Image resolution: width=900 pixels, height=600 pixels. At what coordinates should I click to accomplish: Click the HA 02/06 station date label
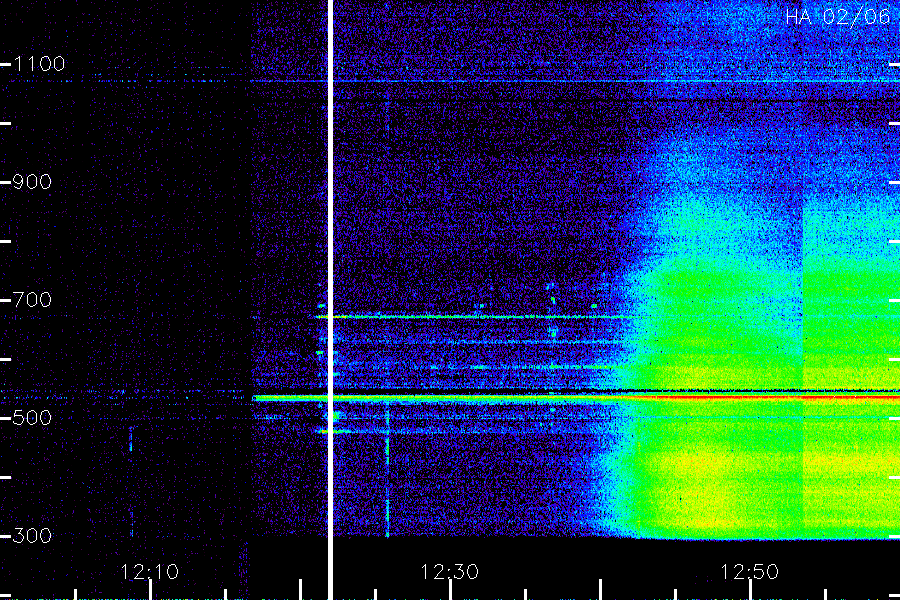(837, 17)
